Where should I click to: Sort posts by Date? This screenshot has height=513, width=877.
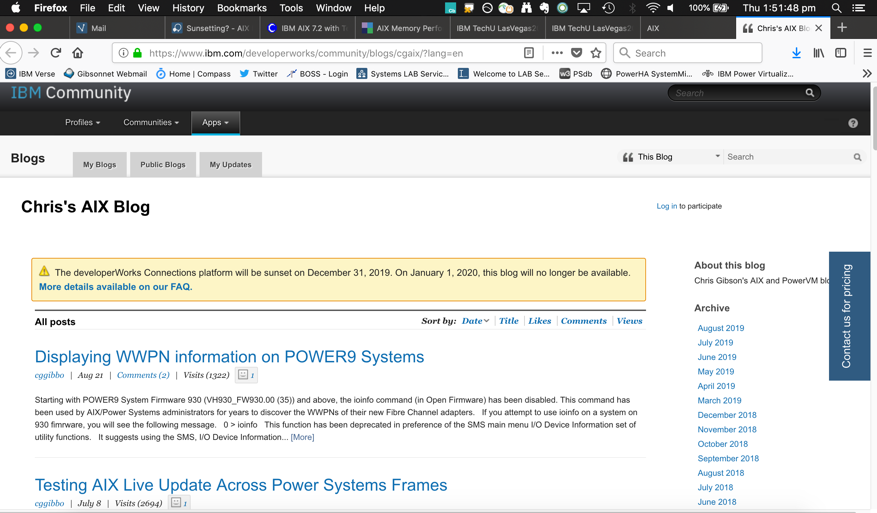coord(475,321)
